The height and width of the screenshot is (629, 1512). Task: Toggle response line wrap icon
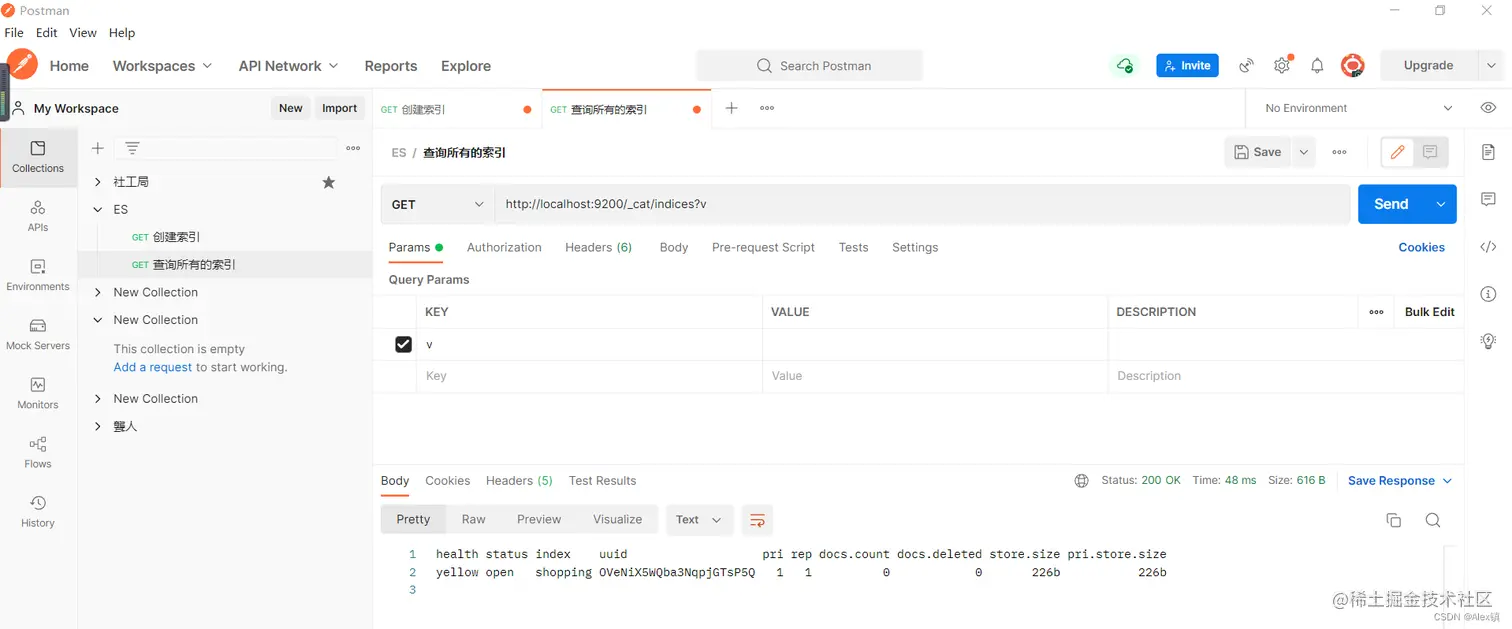pos(757,520)
